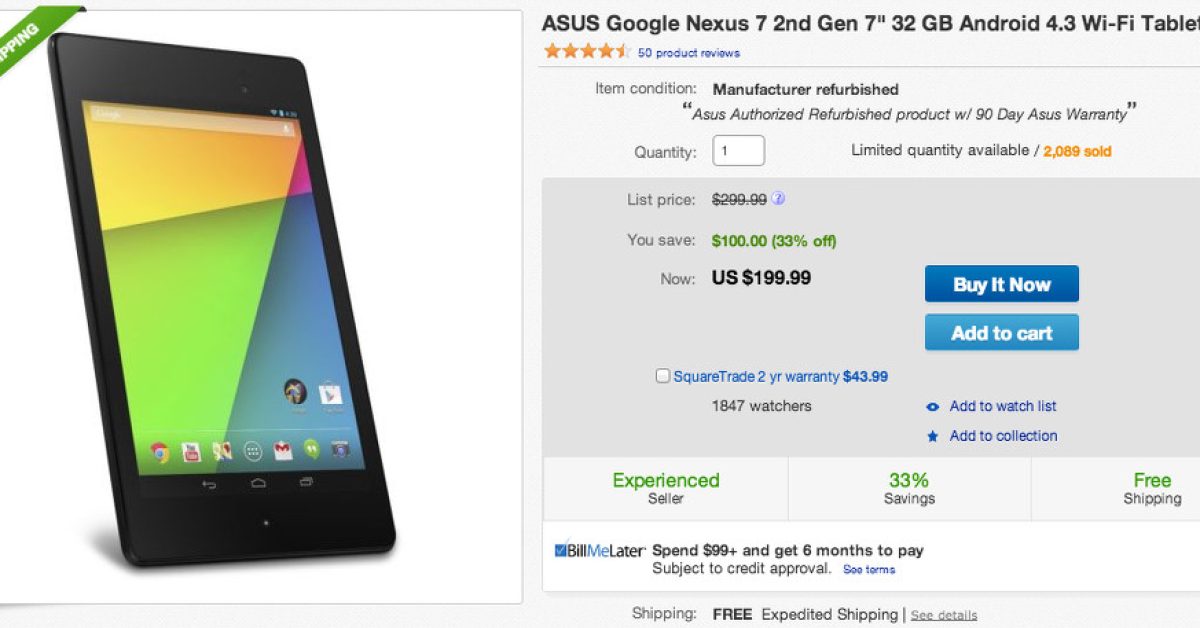Open the BillMeLater See terms link
Image resolution: width=1200 pixels, height=628 pixels.
click(x=869, y=570)
